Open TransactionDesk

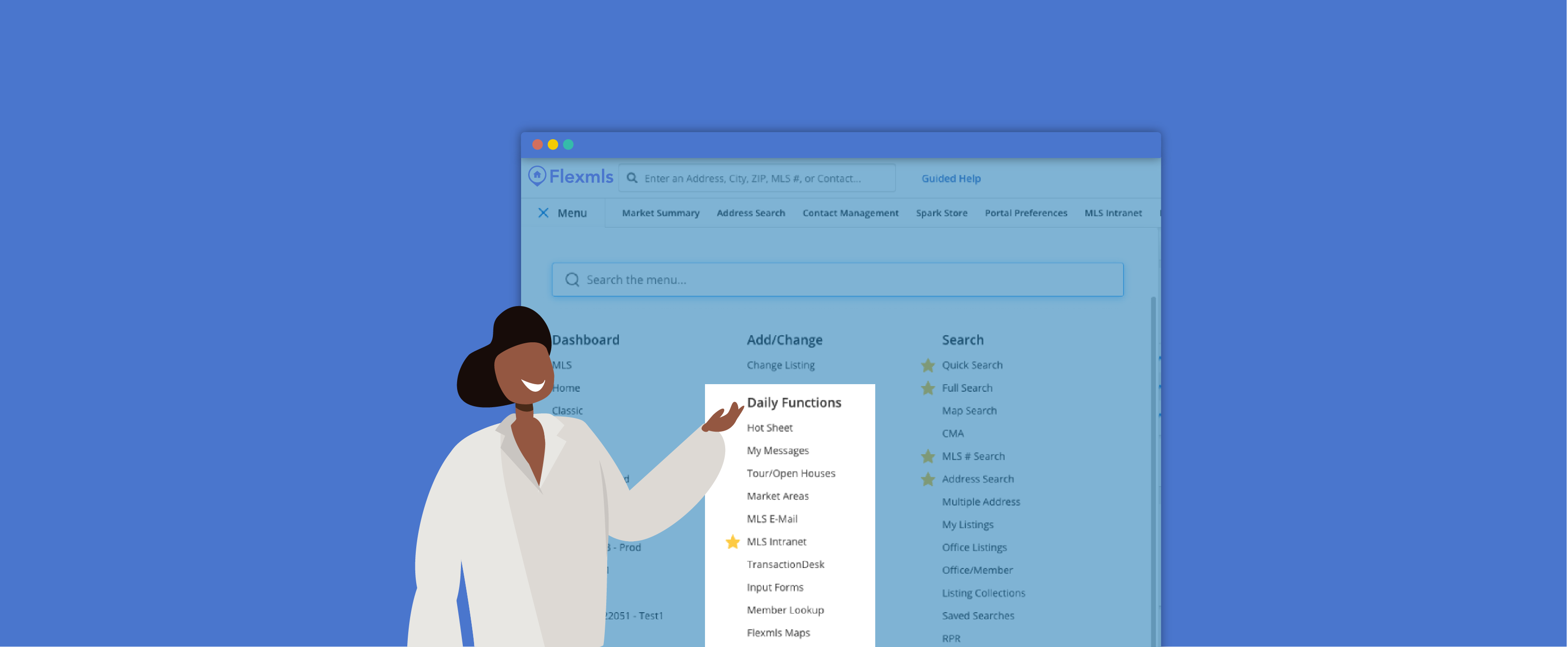[x=785, y=564]
